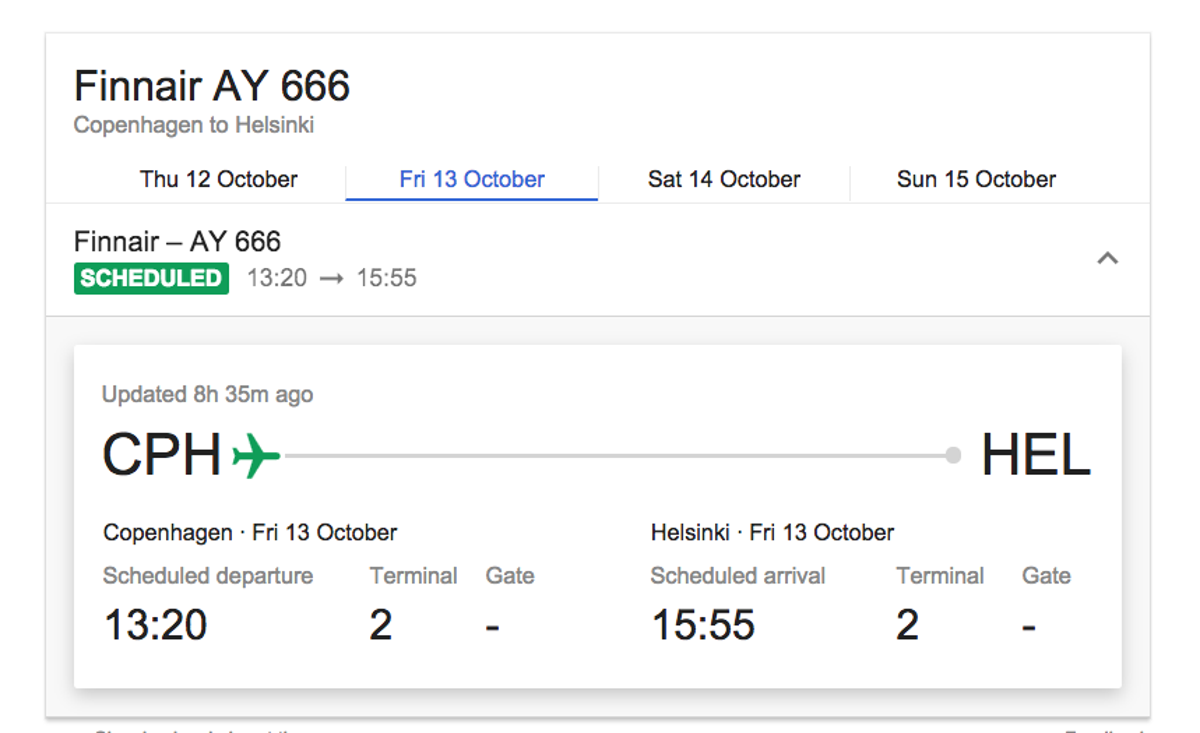1200x733 pixels.
Task: Switch to the Sat 14 October tab
Action: pos(723,179)
